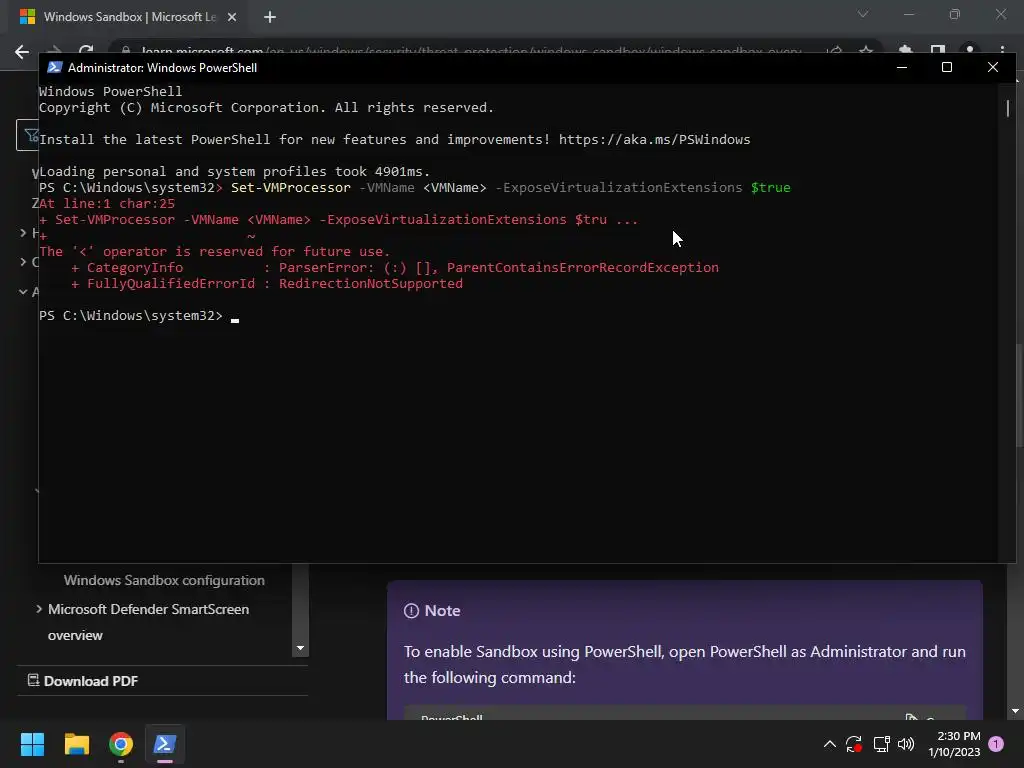Show hidden system tray icons
Viewport: 1024px width, 768px height.
click(x=829, y=744)
